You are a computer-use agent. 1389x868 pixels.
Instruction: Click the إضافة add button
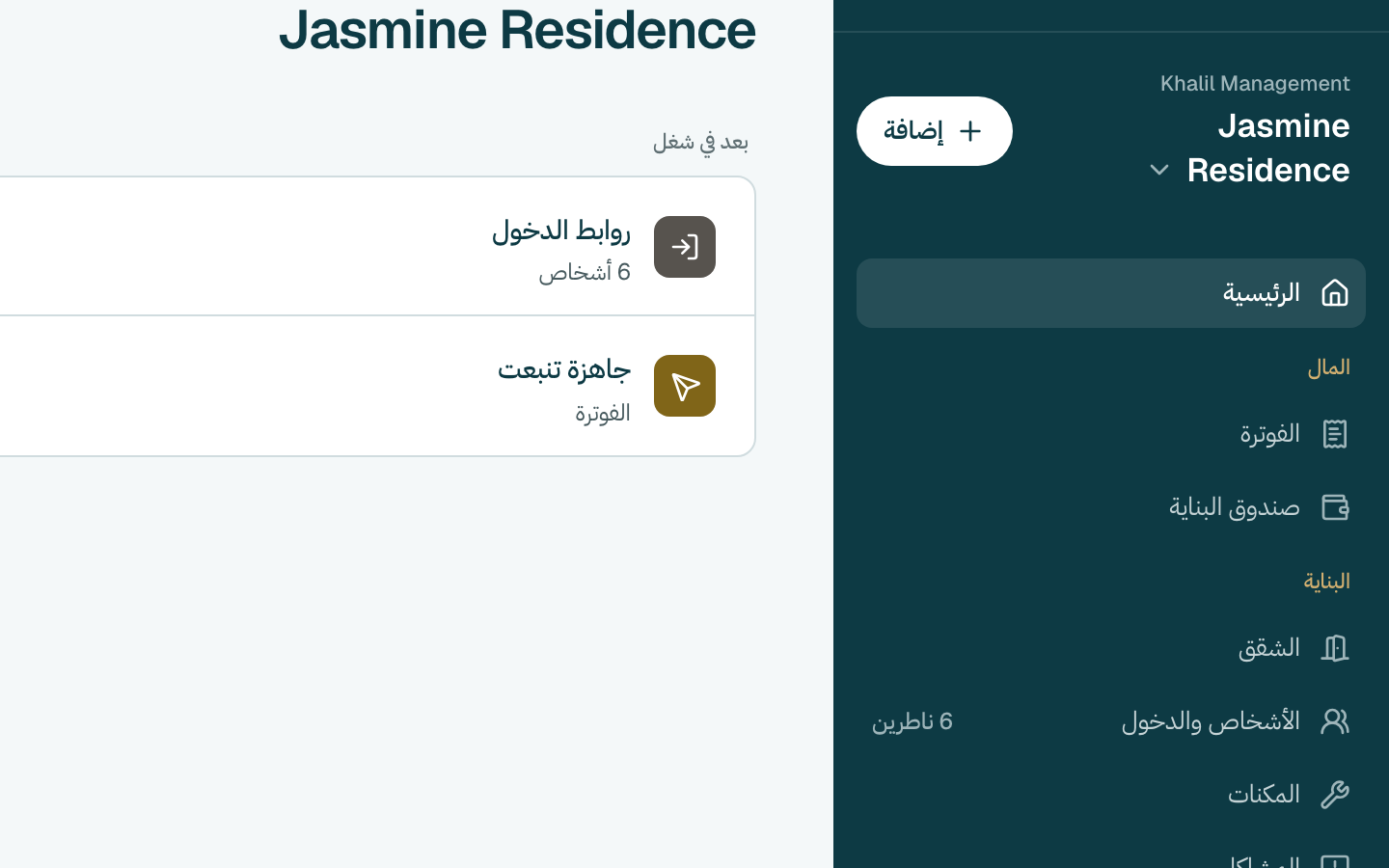[x=935, y=131]
